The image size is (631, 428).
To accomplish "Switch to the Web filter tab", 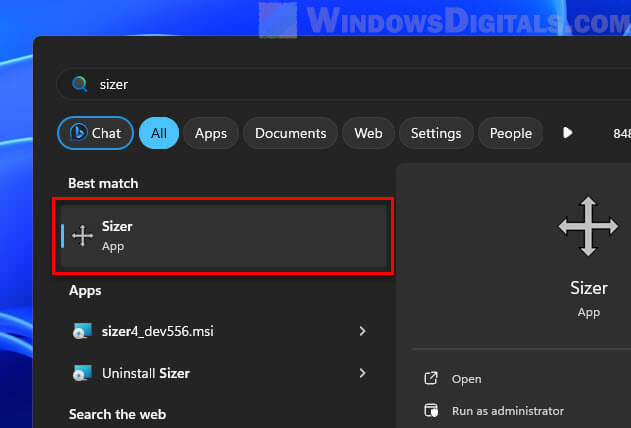I will click(368, 133).
